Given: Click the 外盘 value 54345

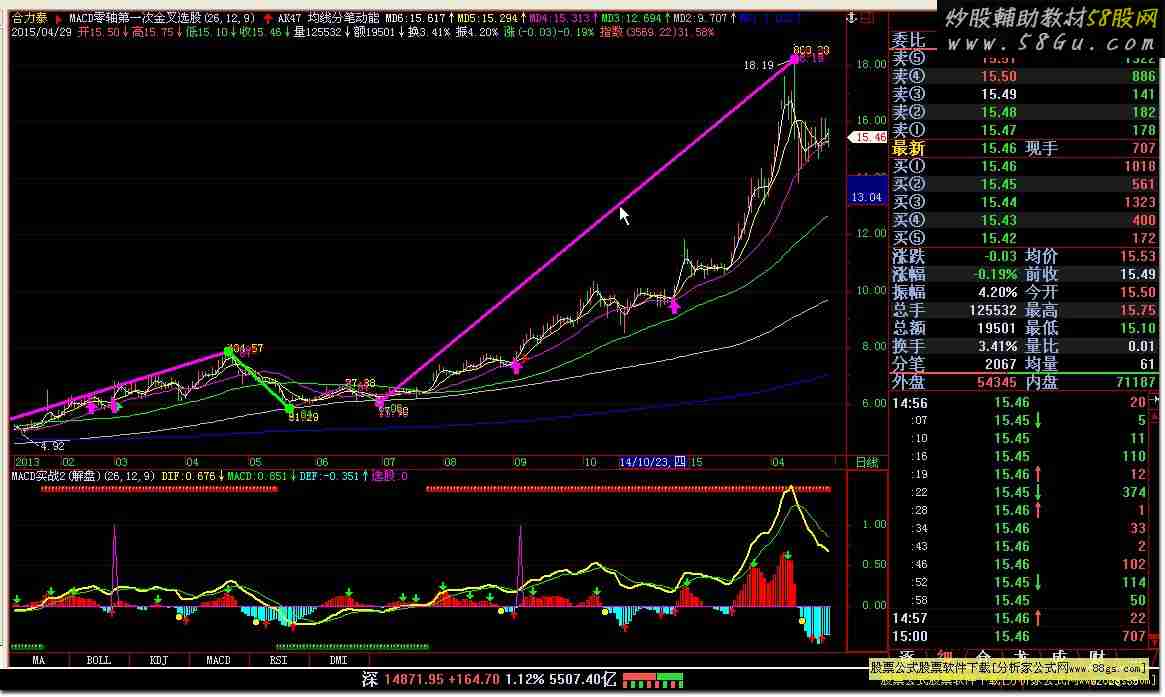Looking at the screenshot, I should 996,383.
